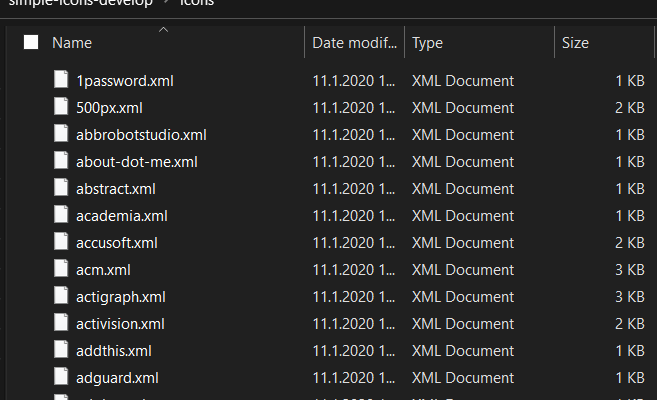Click the abstract.xml file icon

(x=61, y=188)
